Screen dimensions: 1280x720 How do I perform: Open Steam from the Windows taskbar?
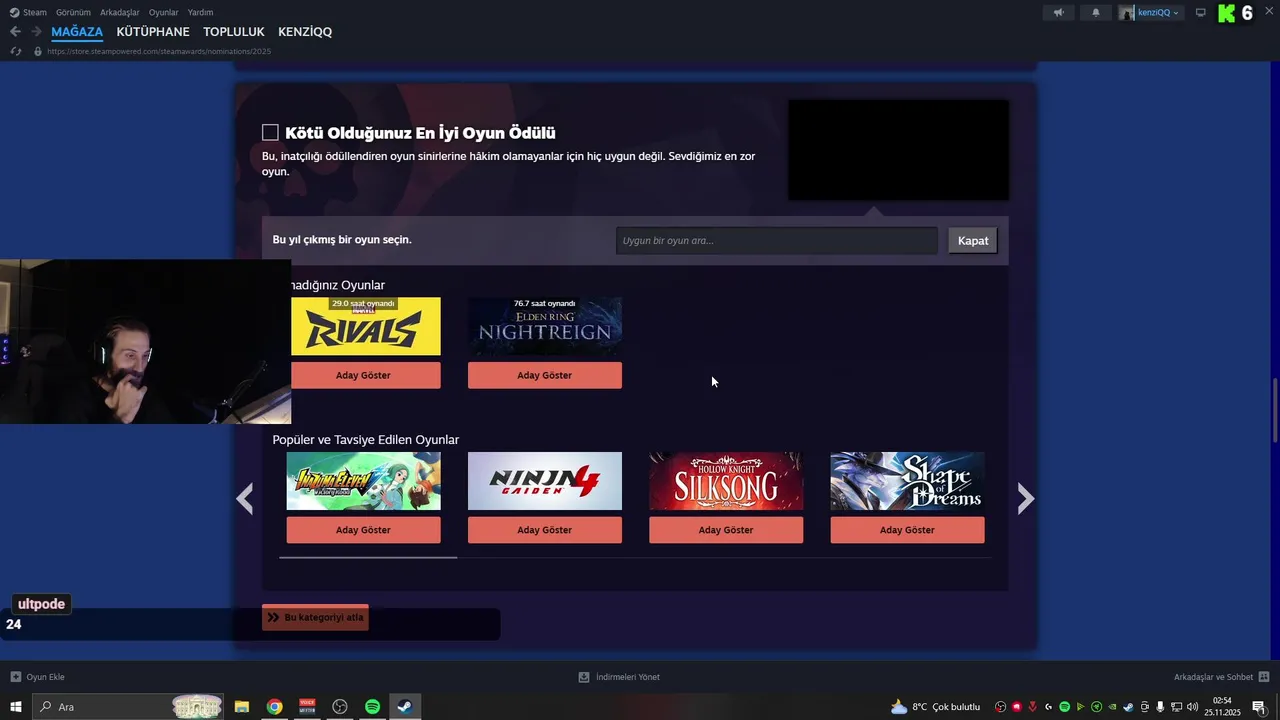405,707
